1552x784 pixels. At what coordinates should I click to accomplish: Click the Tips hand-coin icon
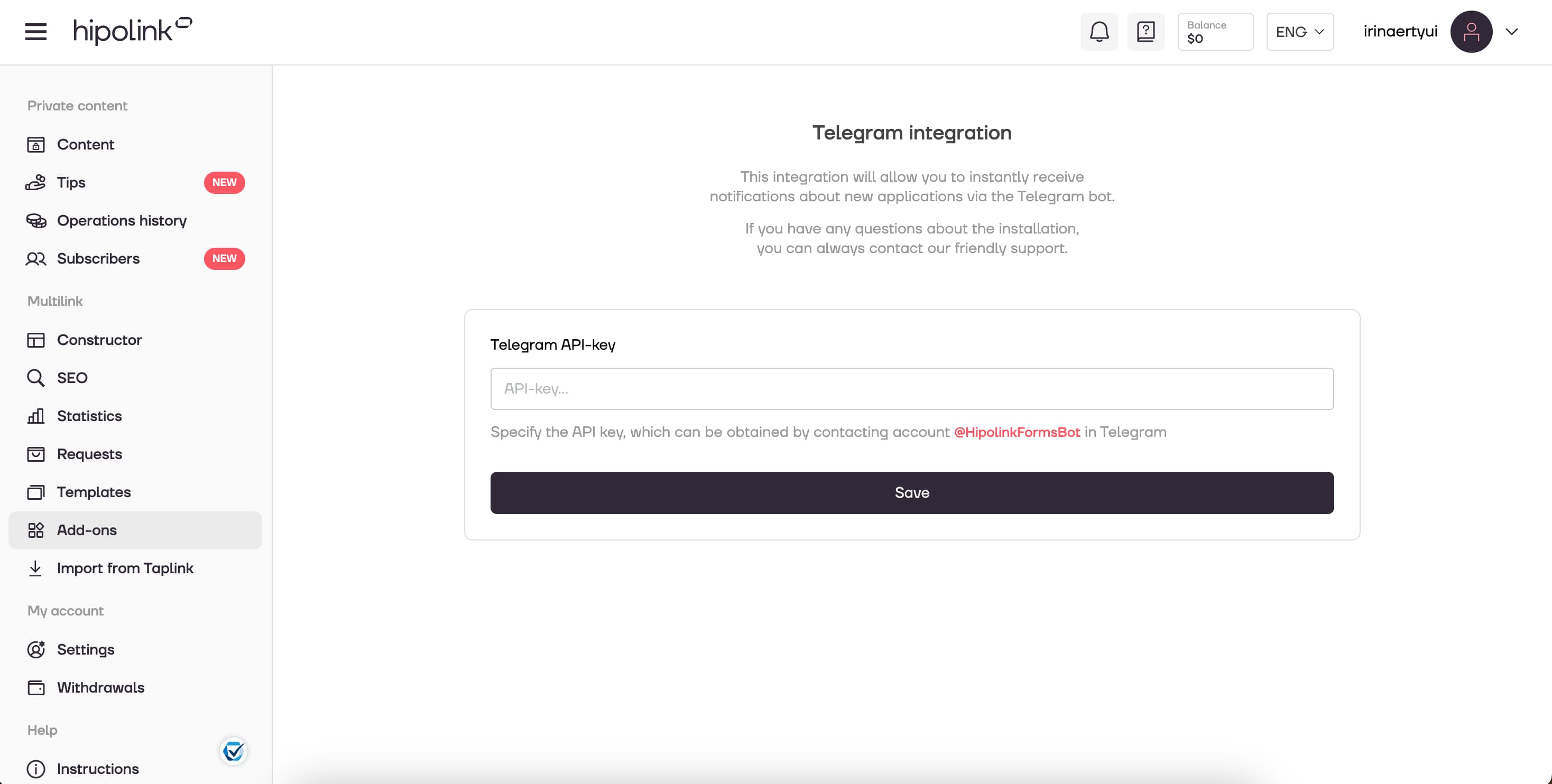(35, 182)
